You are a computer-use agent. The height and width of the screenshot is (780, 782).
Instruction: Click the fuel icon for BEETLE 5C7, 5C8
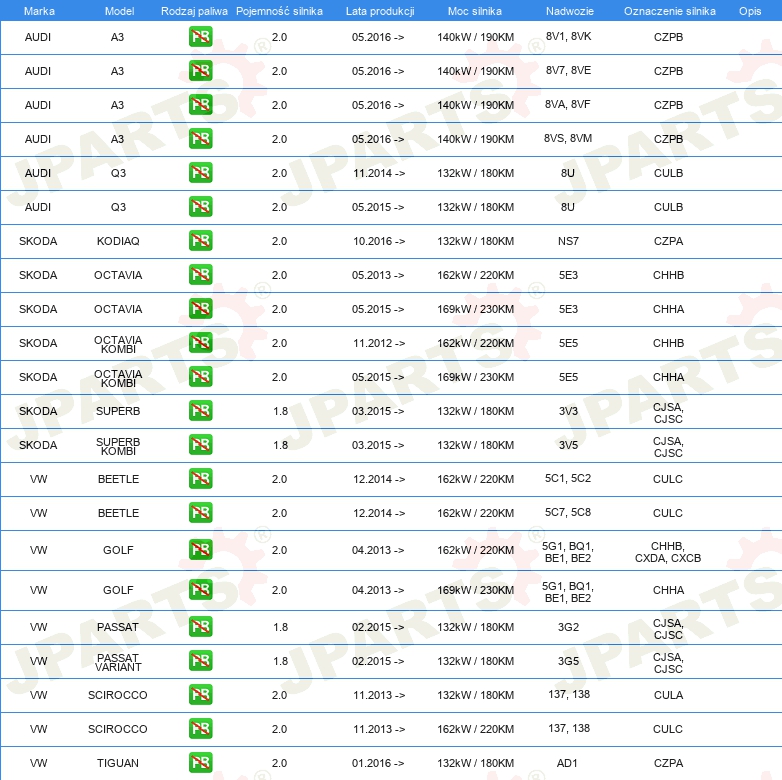(x=200, y=513)
